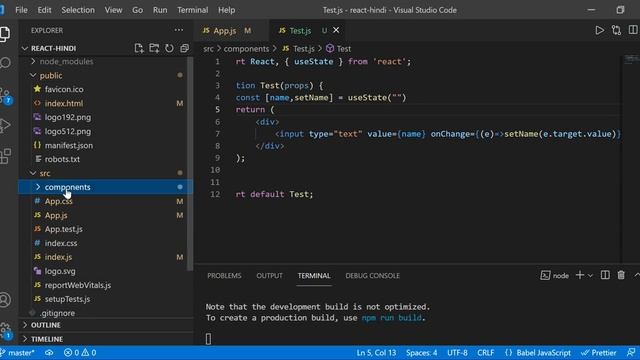Click New File icon in Explorer

[x=139, y=48]
